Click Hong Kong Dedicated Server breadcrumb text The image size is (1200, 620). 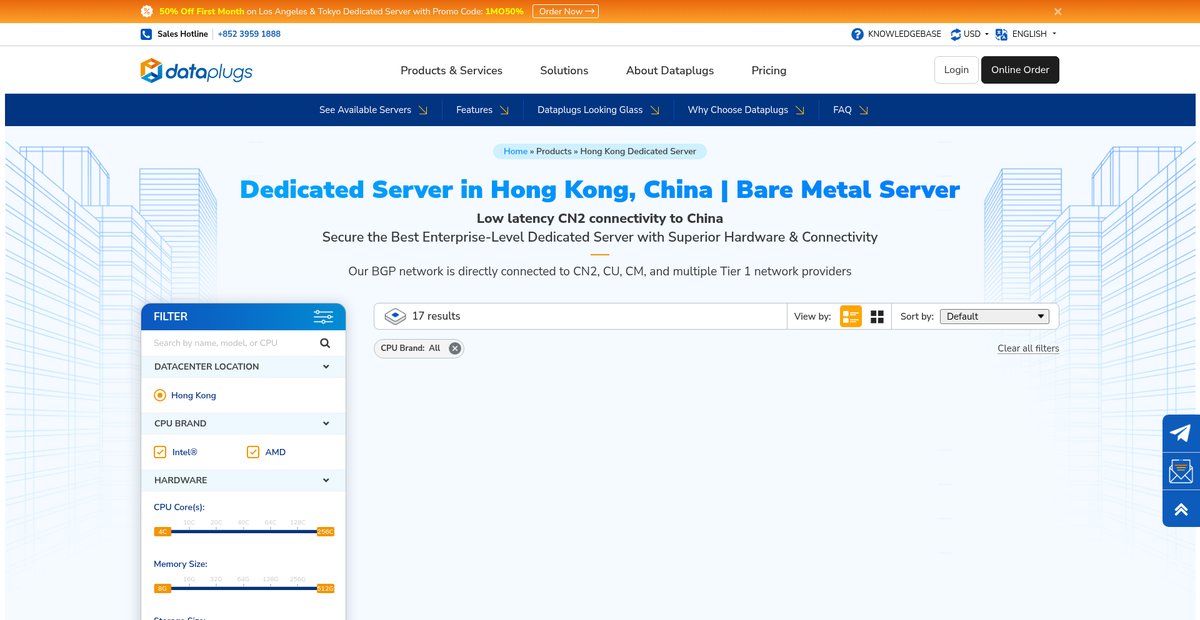point(638,151)
